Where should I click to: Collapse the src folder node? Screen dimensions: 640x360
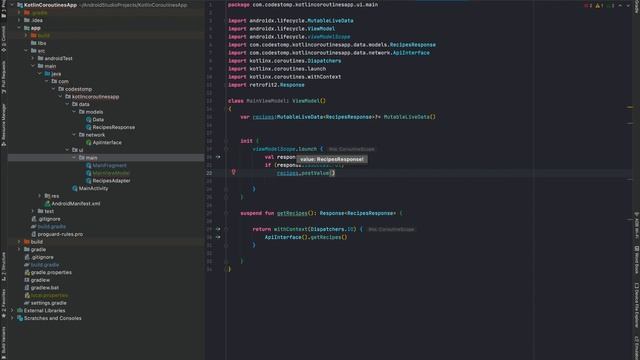[26, 51]
